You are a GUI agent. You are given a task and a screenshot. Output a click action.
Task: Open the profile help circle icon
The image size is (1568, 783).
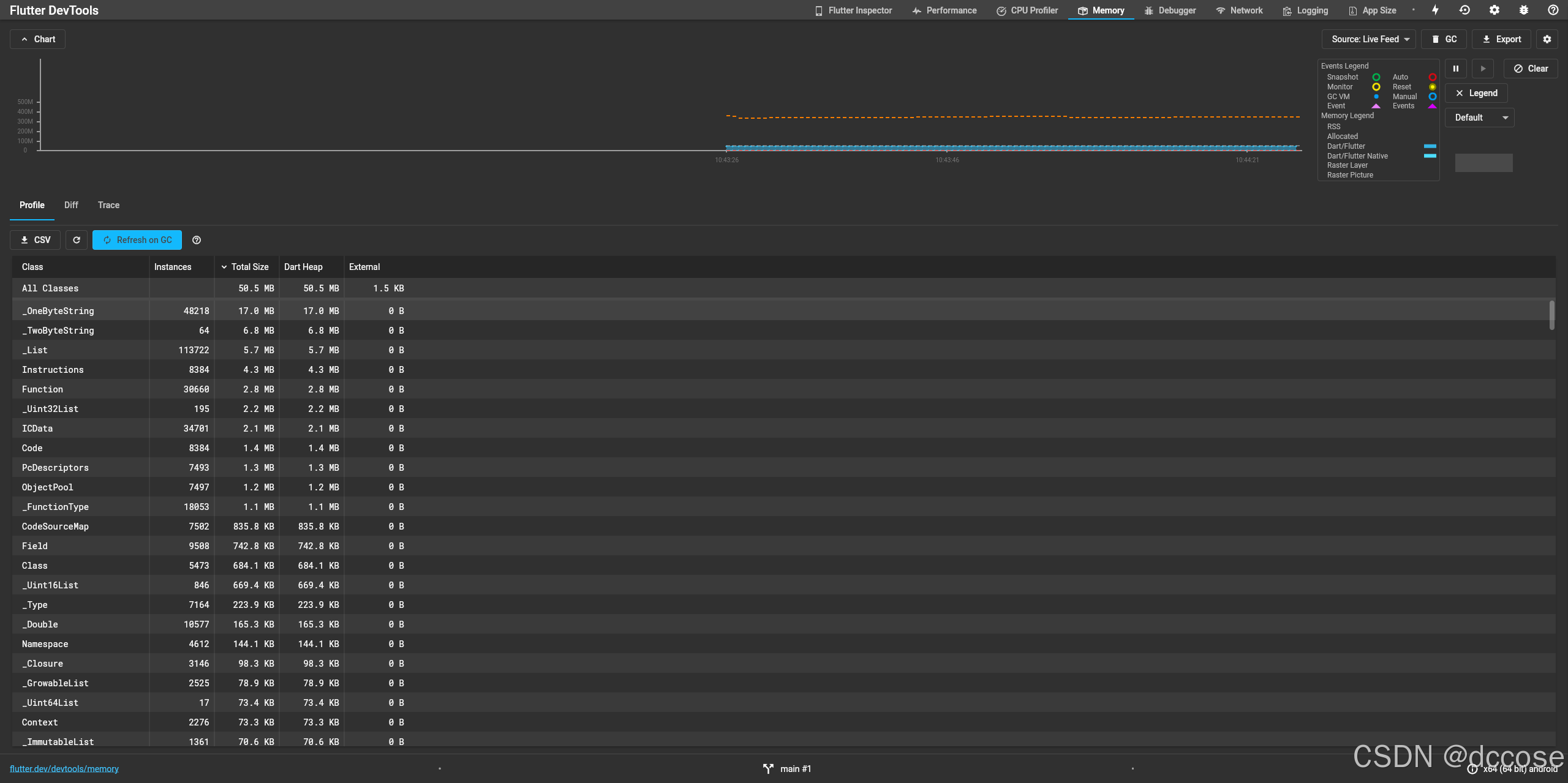point(197,240)
